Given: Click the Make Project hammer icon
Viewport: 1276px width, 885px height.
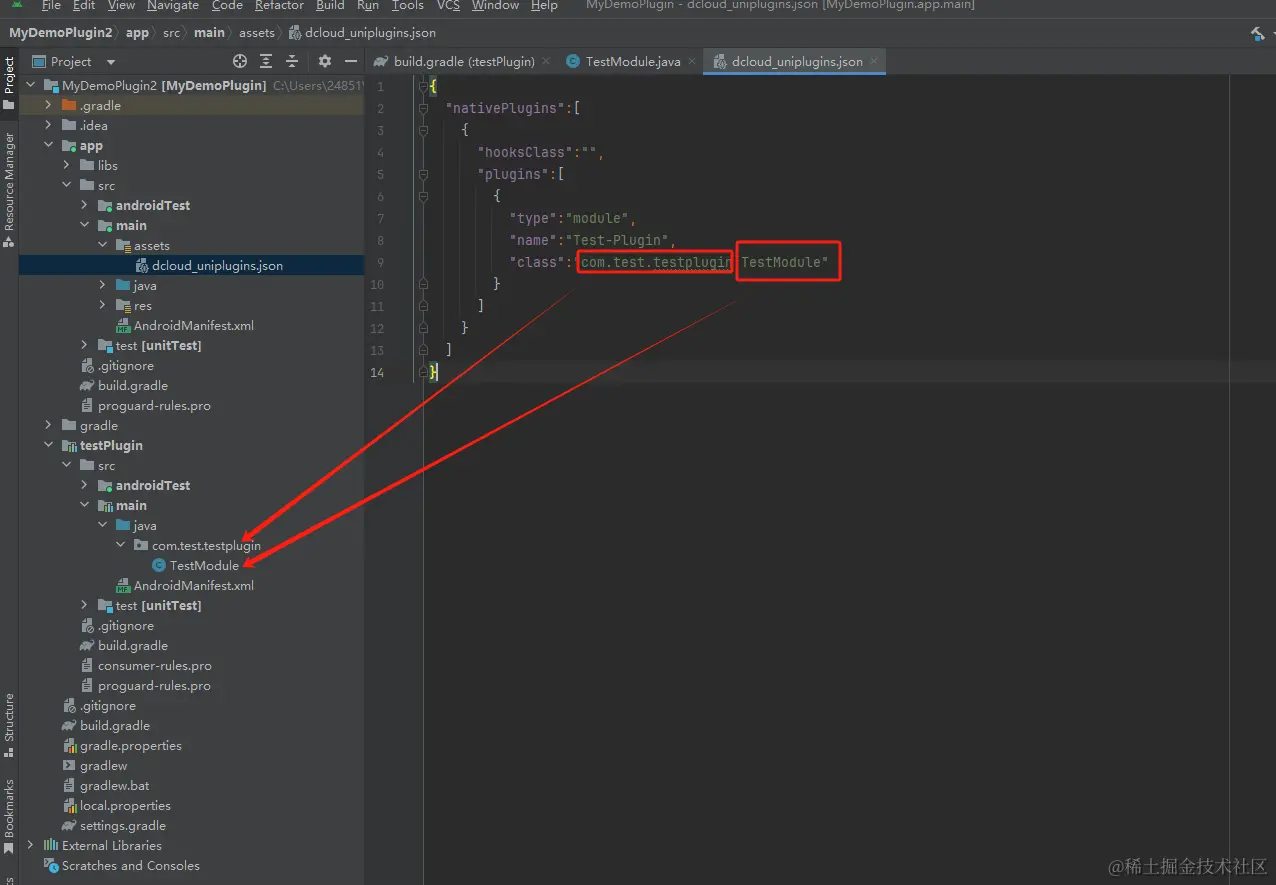Looking at the screenshot, I should coord(1257,33).
